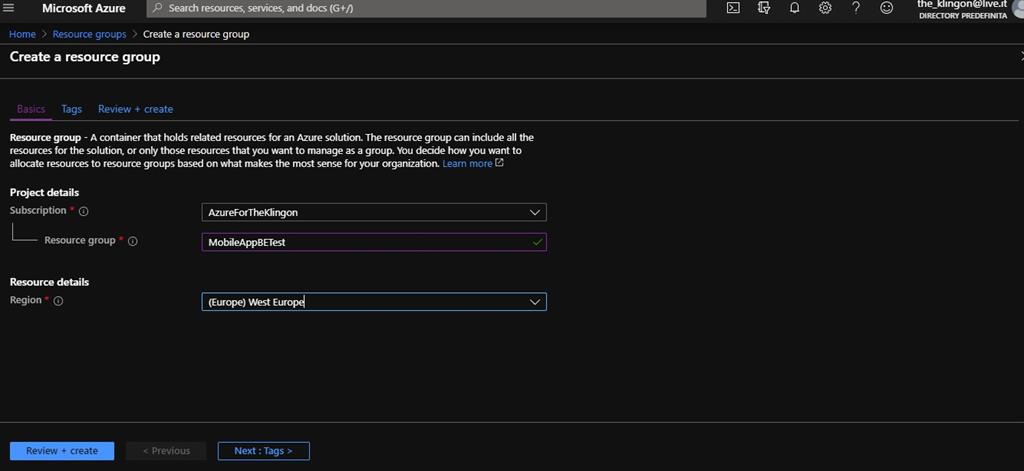The width and height of the screenshot is (1024, 471).
Task: Click the Create a resource group breadcrumb text
Action: 196,34
